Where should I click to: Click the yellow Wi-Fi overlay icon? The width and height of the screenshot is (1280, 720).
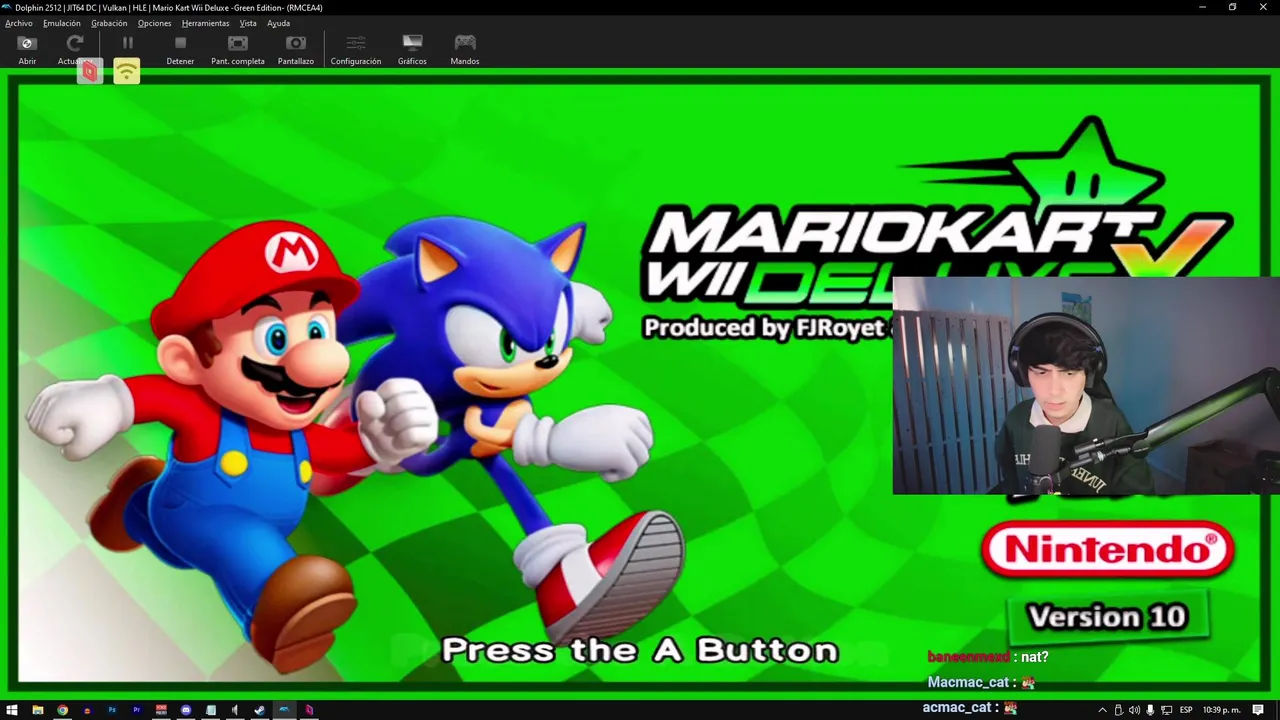pyautogui.click(x=126, y=71)
